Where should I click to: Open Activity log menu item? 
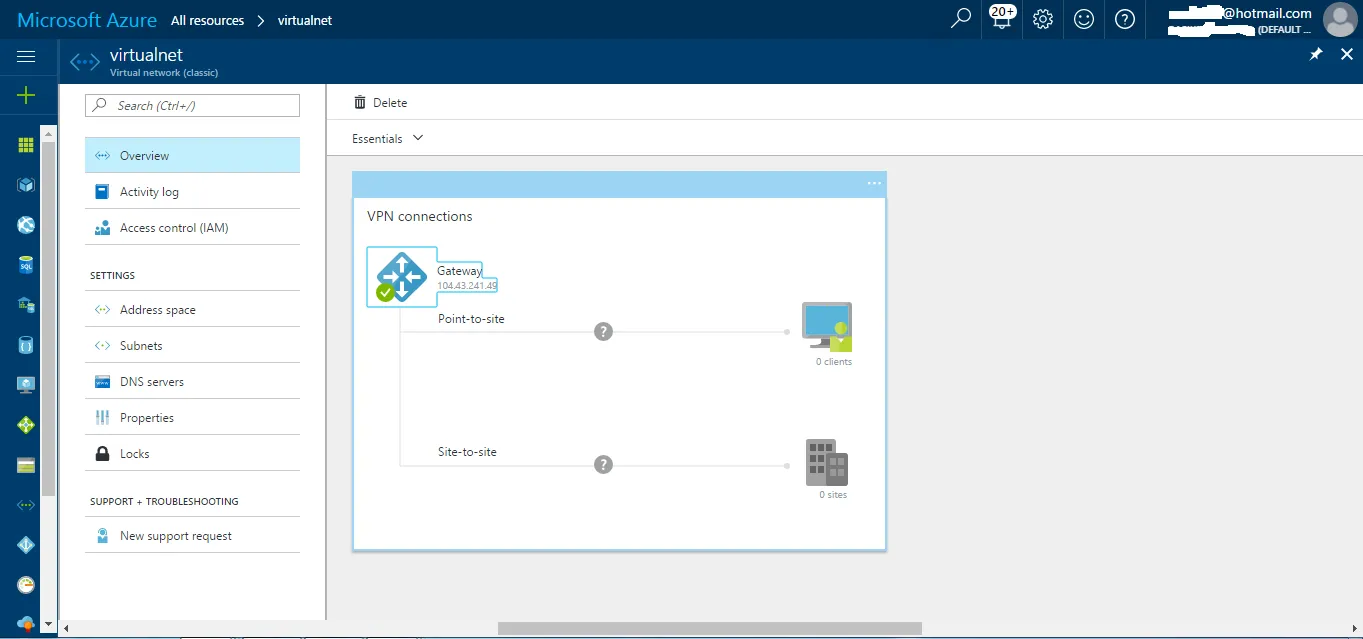[x=192, y=191]
